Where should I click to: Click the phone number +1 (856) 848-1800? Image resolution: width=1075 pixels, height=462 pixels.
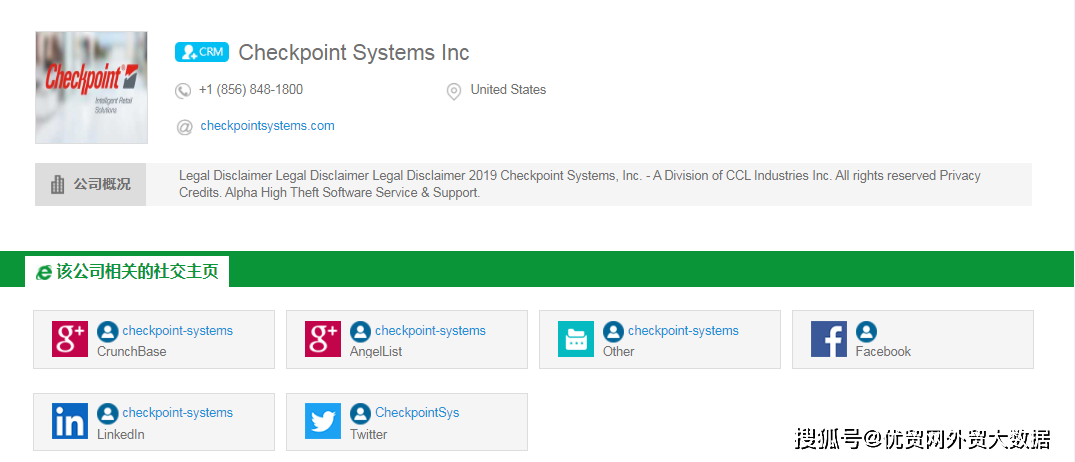(251, 90)
